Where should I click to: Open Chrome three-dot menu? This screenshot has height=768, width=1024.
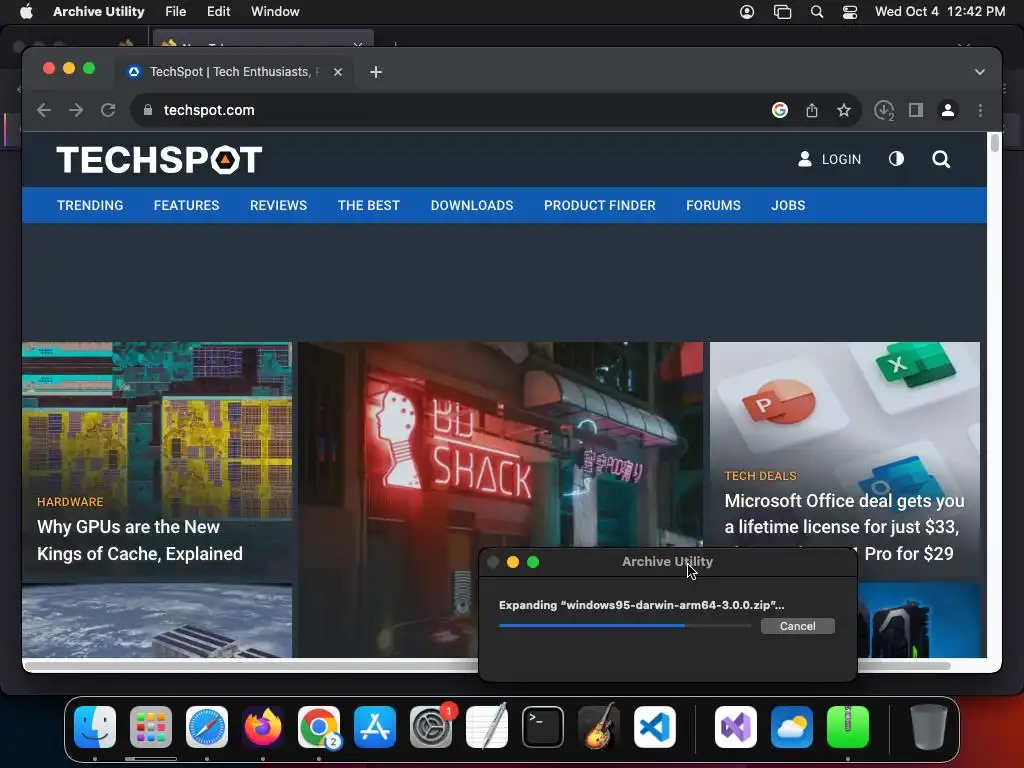click(980, 110)
